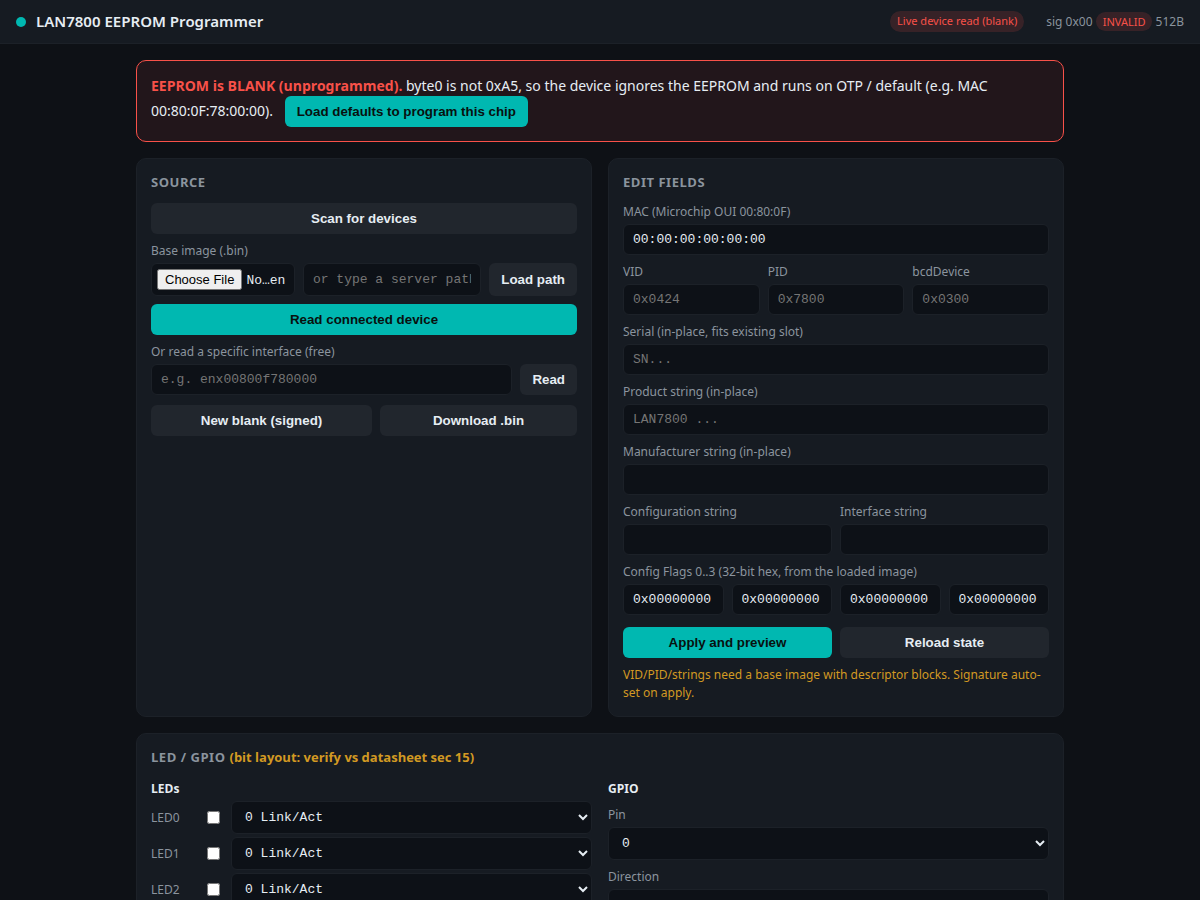Click Scan for devices button

click(364, 218)
